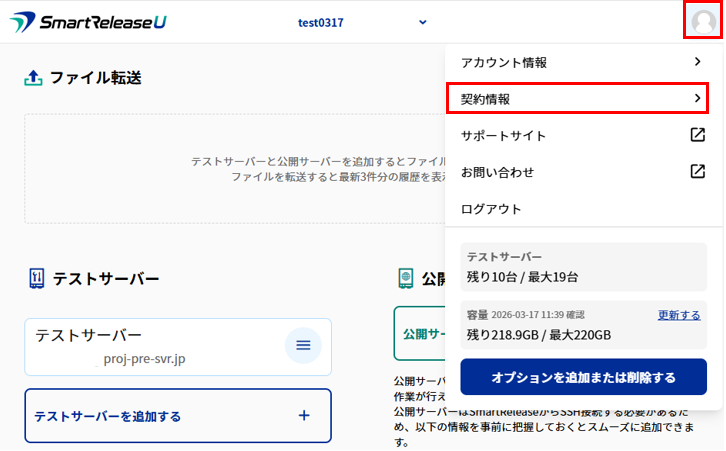
Task: Click the user avatar icon
Action: pyautogui.click(x=703, y=21)
